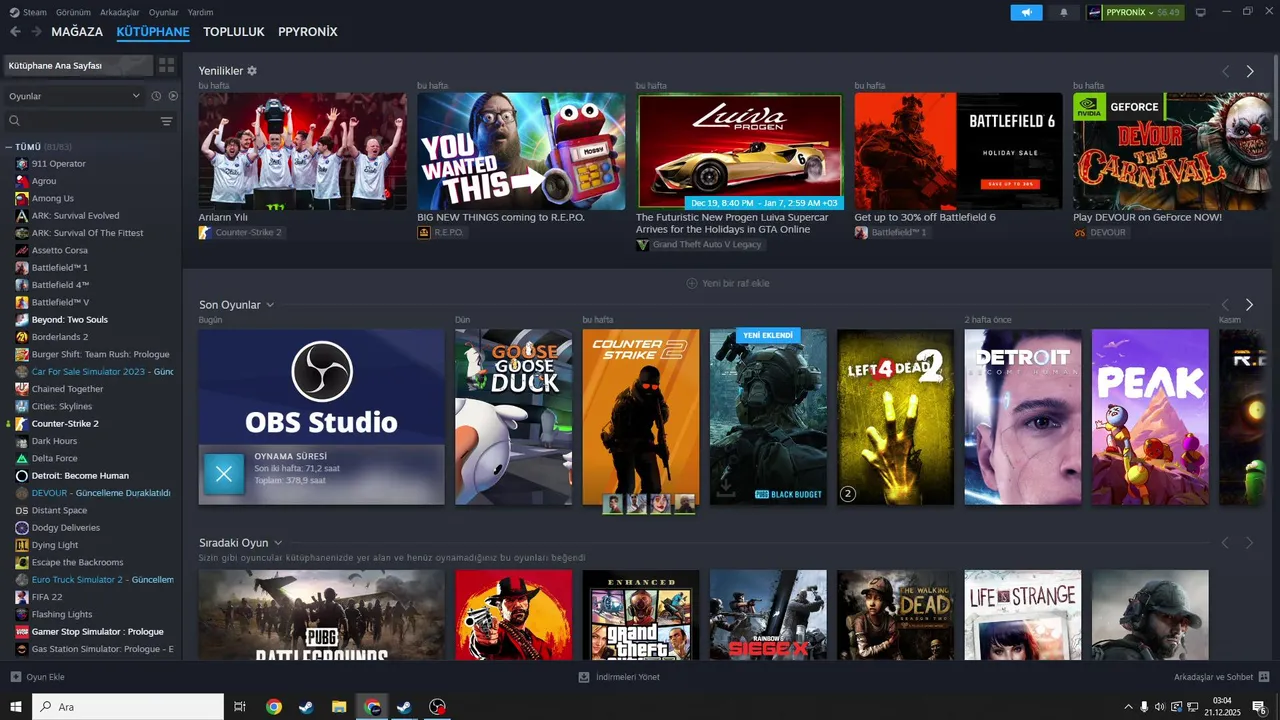This screenshot has width=1280, height=720.
Task: Open the Oyunlar menu in menu bar
Action: click(x=164, y=12)
